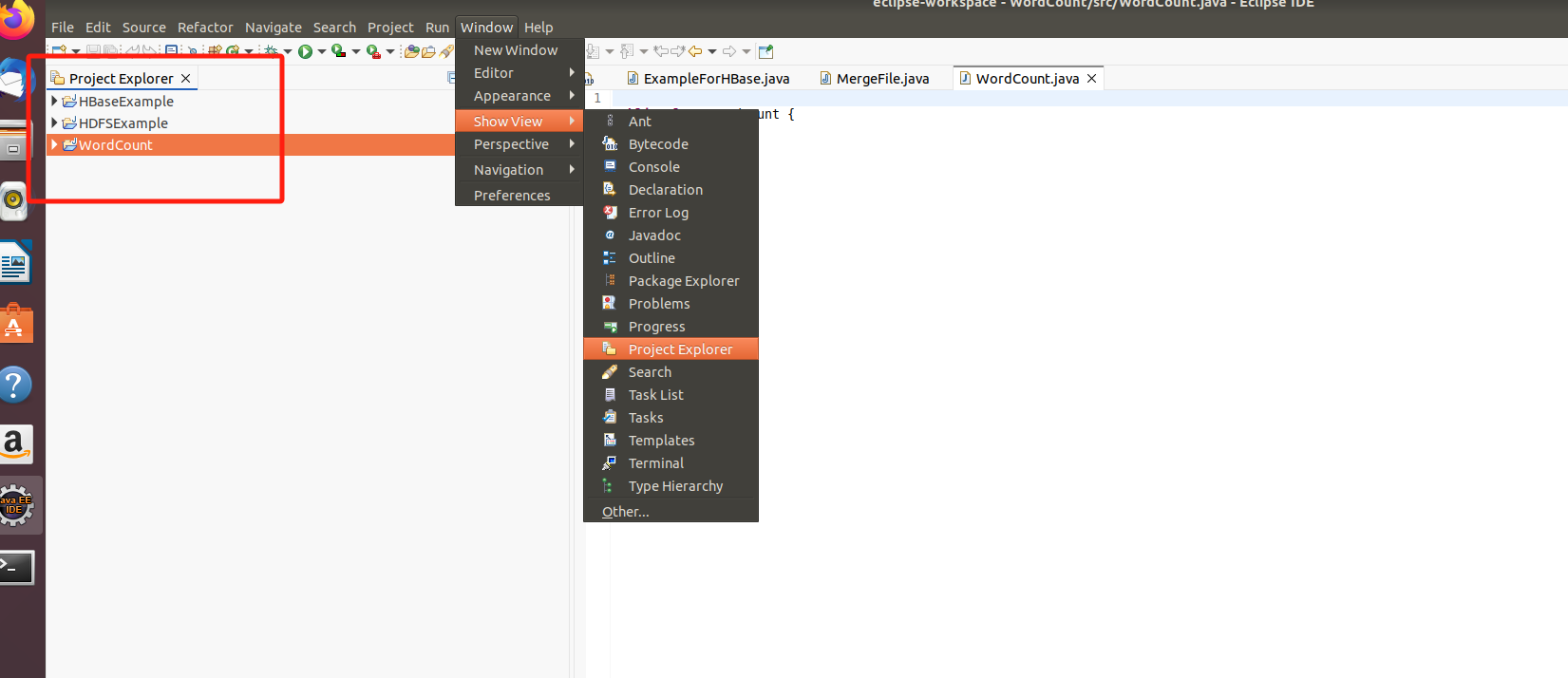Open the File menu

point(63,28)
